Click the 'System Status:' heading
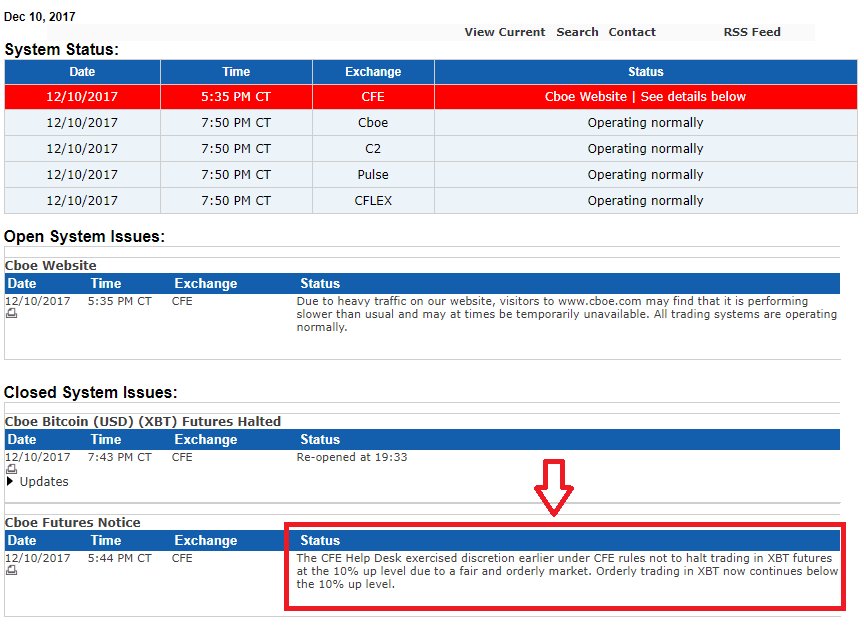 pyautogui.click(x=62, y=50)
